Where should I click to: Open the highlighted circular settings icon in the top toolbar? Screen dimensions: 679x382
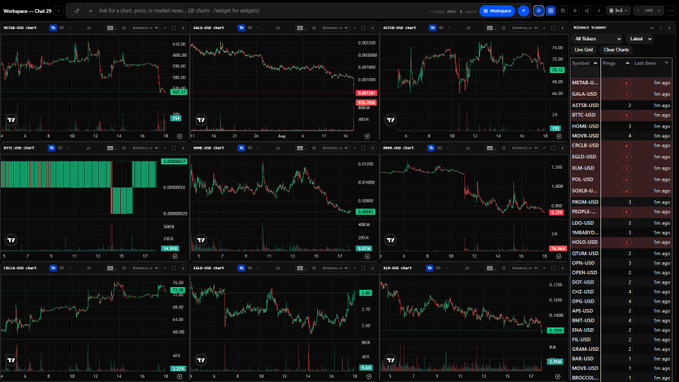tap(538, 11)
